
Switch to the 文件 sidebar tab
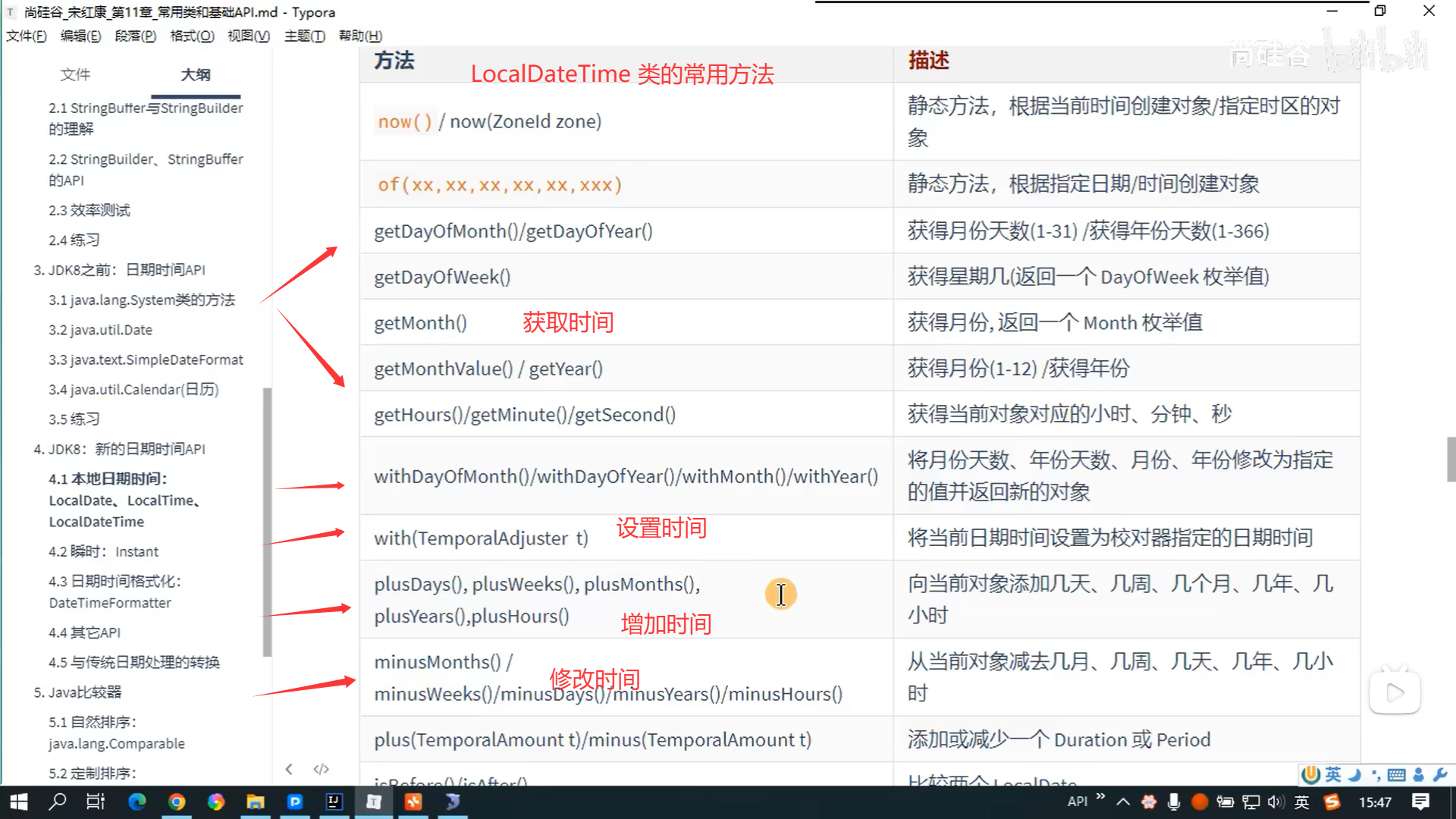tap(75, 74)
